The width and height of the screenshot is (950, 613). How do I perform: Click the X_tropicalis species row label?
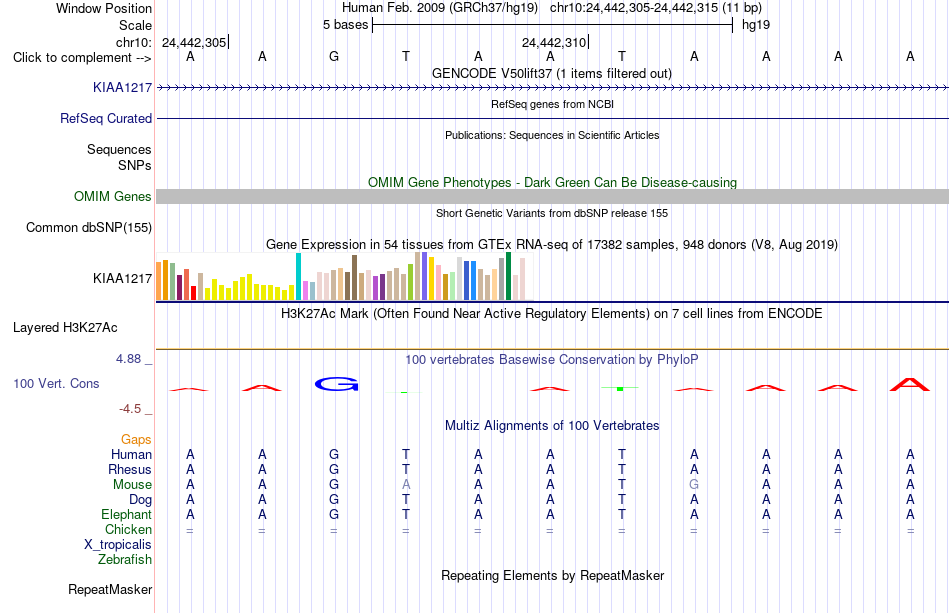(x=118, y=545)
